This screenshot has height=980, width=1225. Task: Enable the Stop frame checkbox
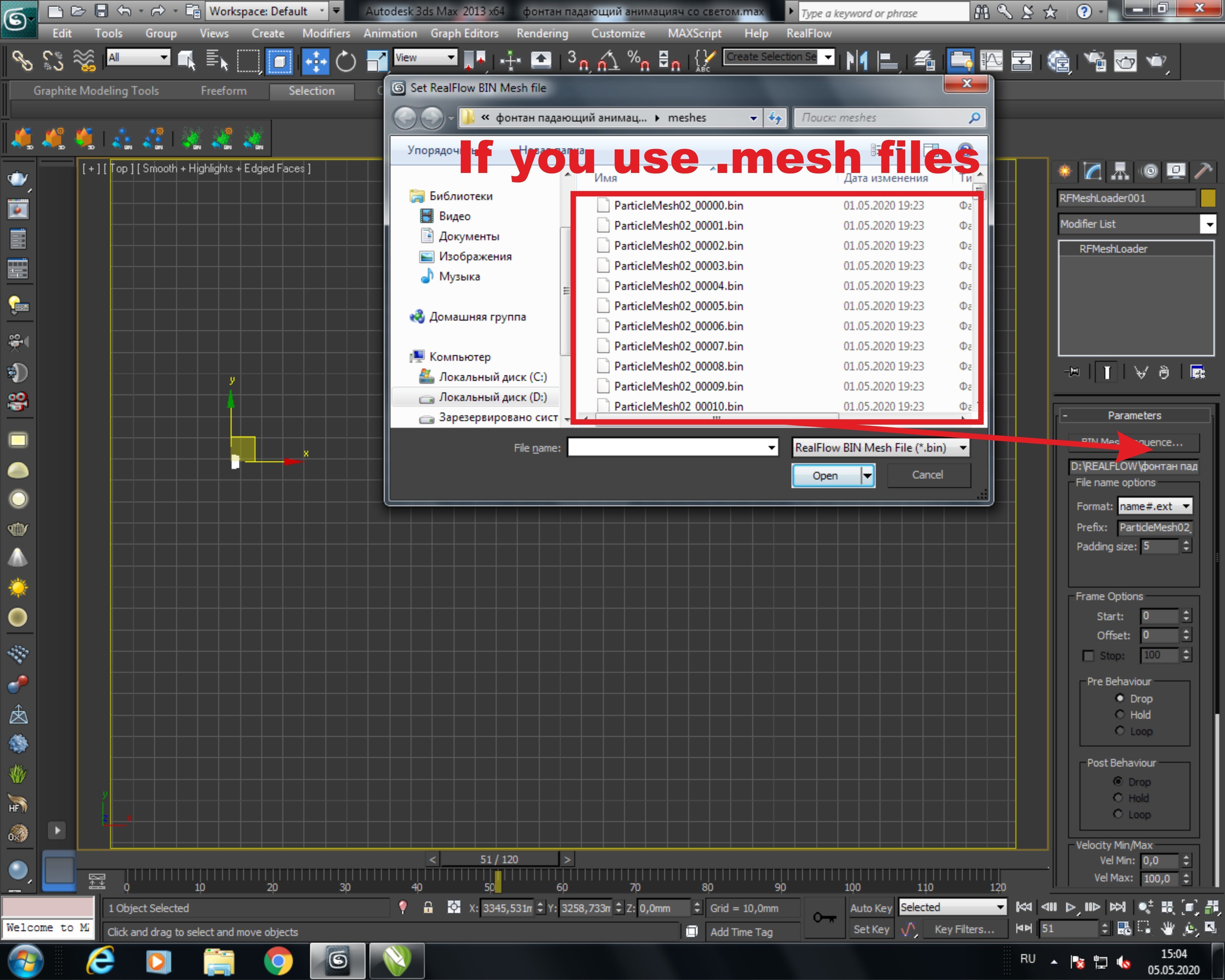(1088, 656)
